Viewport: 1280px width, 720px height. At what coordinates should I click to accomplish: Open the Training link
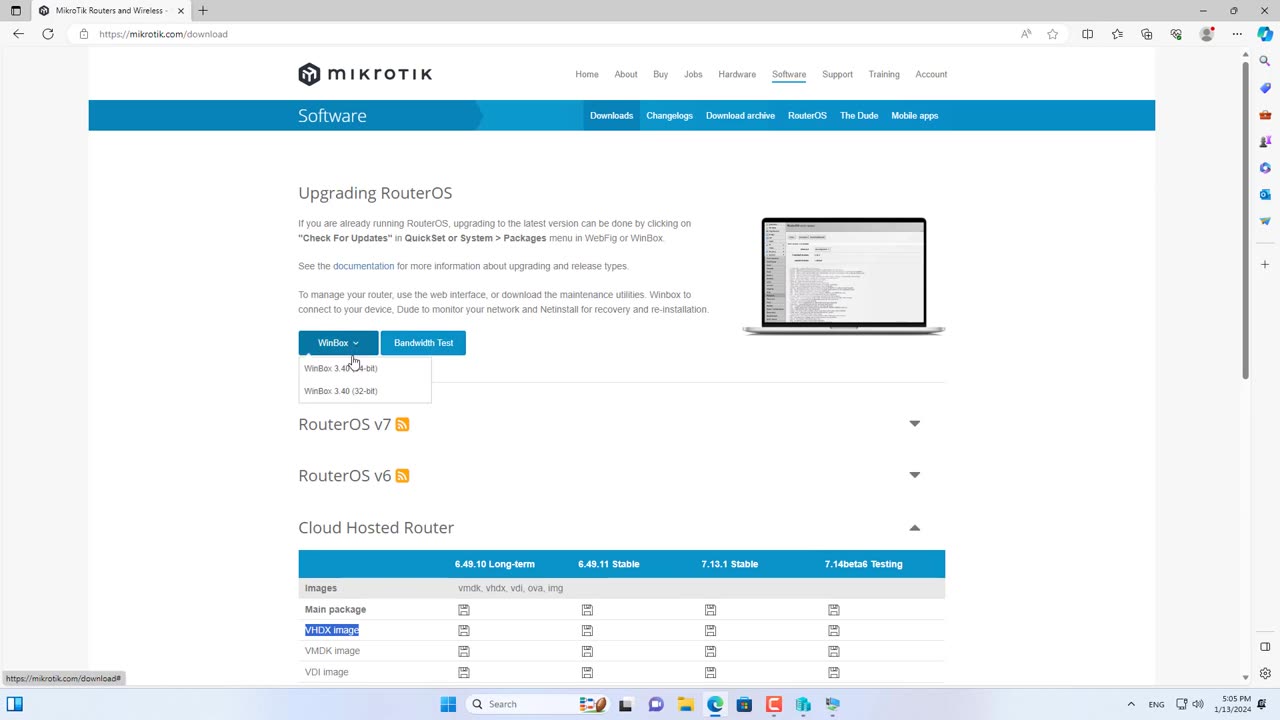(884, 74)
